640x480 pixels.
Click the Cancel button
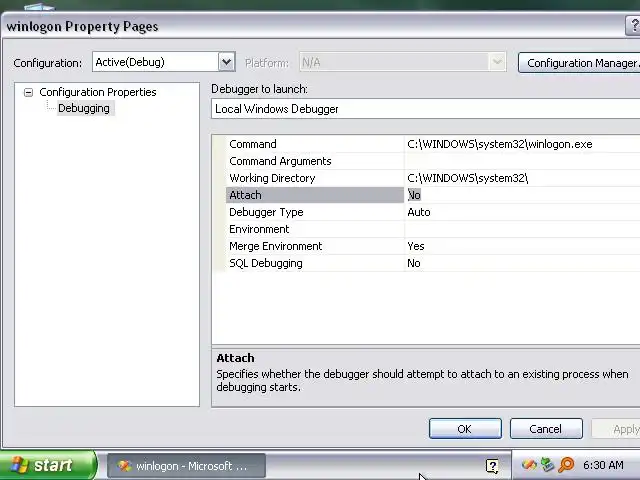pos(546,429)
